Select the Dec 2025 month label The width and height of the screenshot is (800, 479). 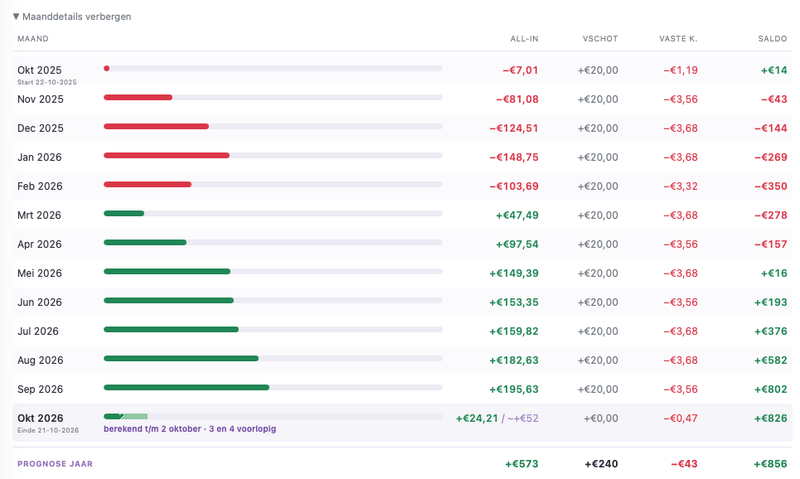pos(40,128)
